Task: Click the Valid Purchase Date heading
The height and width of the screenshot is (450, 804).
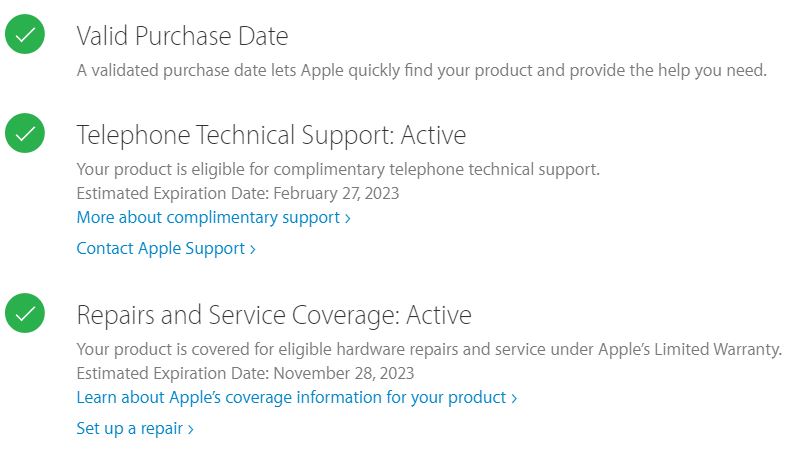Action: [182, 37]
